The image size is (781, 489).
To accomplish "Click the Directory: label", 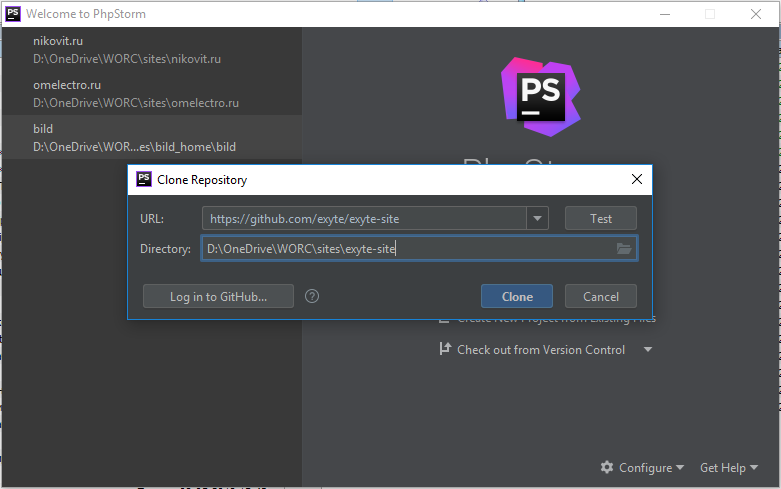I will [165, 248].
